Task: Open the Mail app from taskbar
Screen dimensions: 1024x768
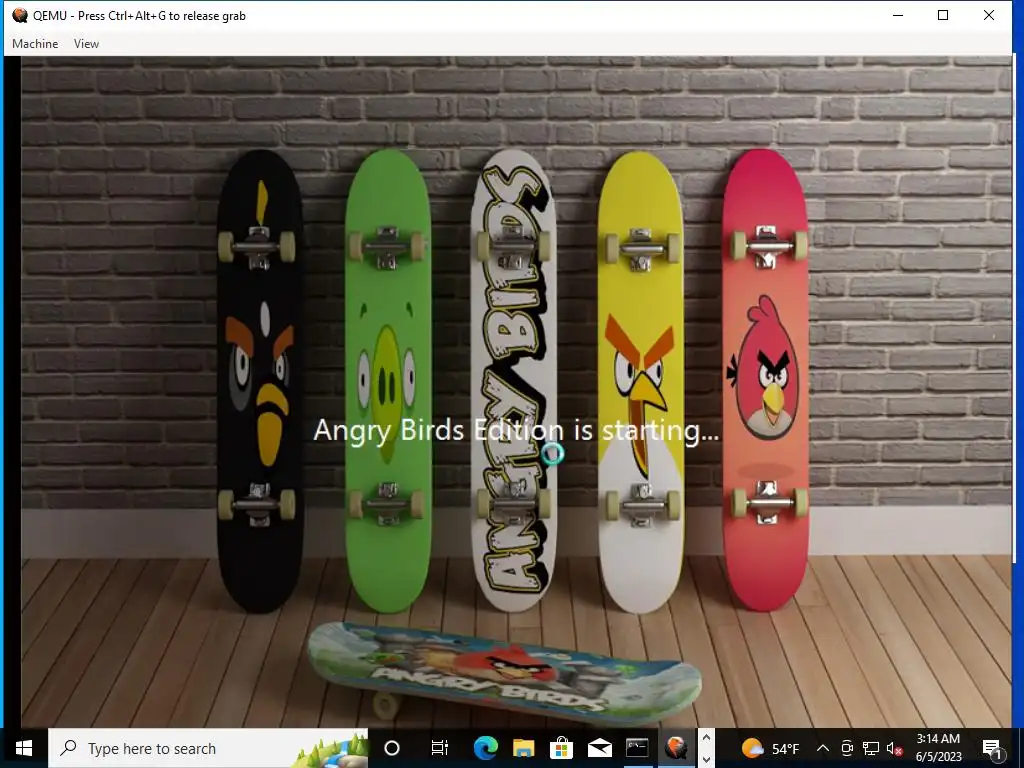Action: 600,748
